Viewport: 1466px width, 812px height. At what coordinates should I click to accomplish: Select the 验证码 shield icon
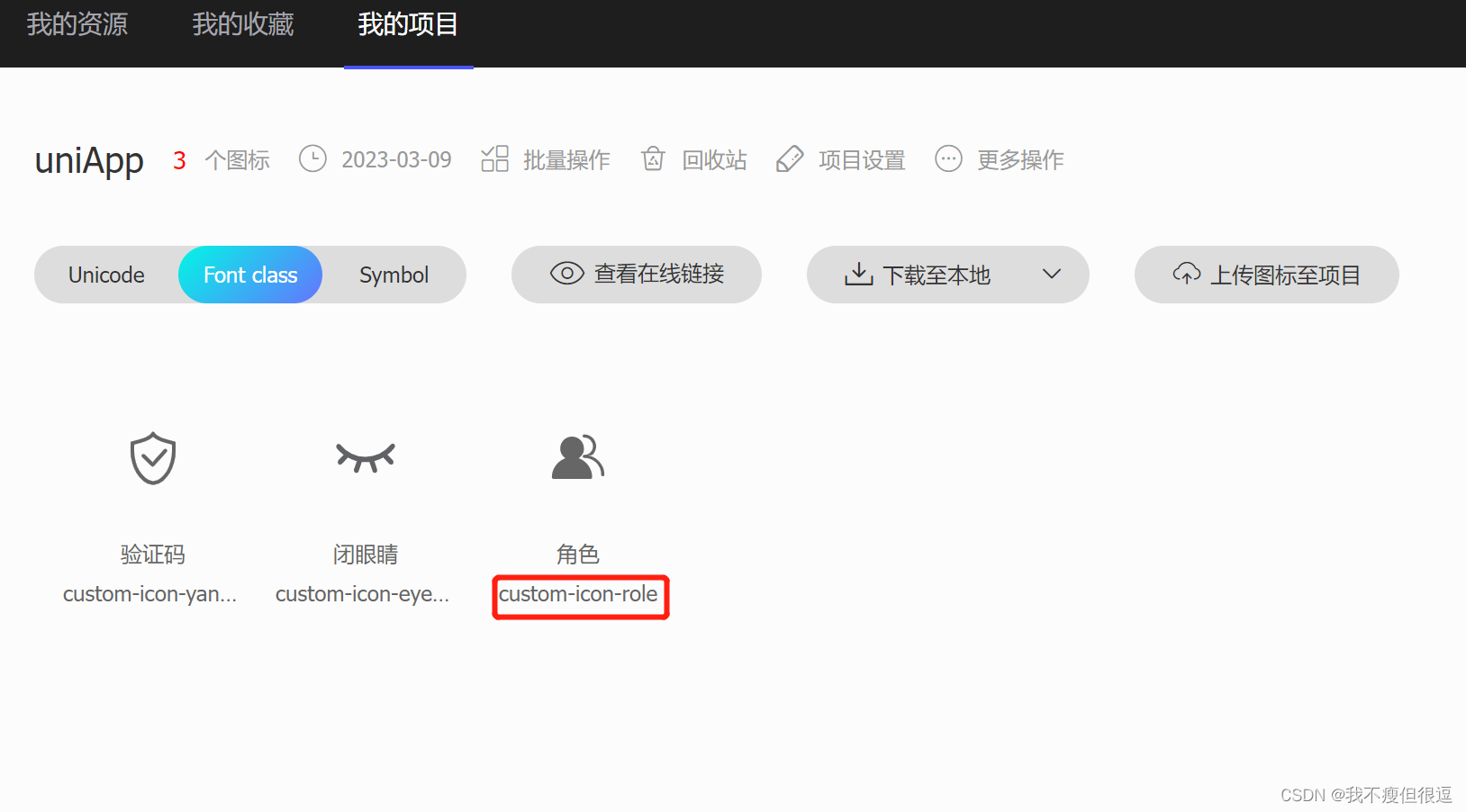tap(152, 458)
